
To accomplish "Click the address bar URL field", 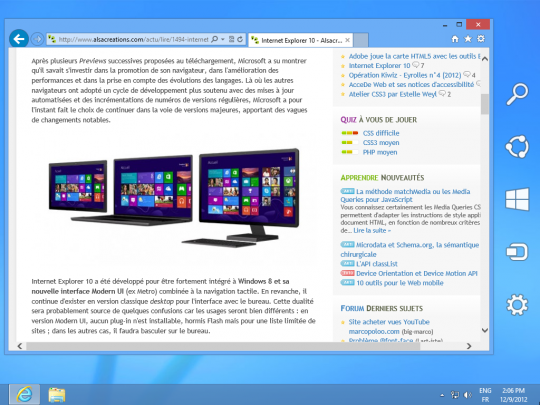I will pos(133,40).
